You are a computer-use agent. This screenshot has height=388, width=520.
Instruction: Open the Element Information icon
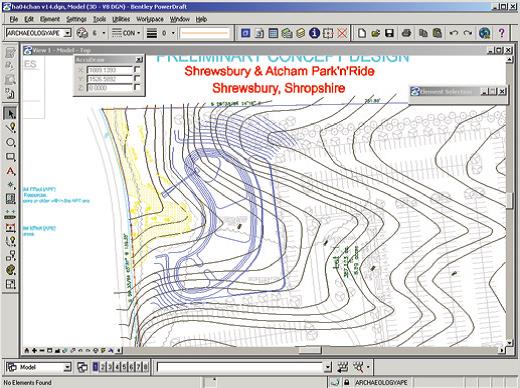coord(314,33)
